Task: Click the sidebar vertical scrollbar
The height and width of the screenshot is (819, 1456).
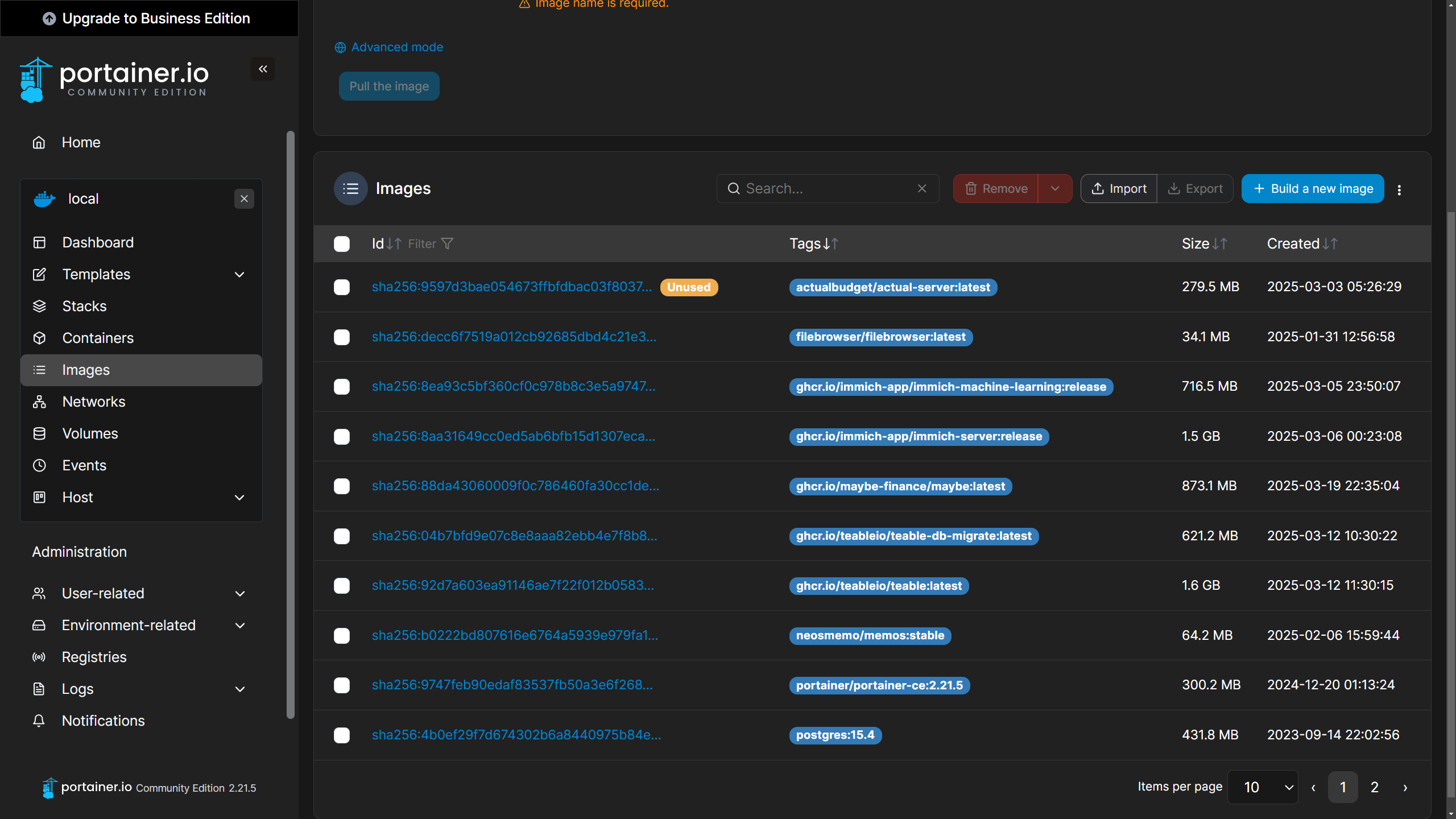Action: (x=291, y=425)
